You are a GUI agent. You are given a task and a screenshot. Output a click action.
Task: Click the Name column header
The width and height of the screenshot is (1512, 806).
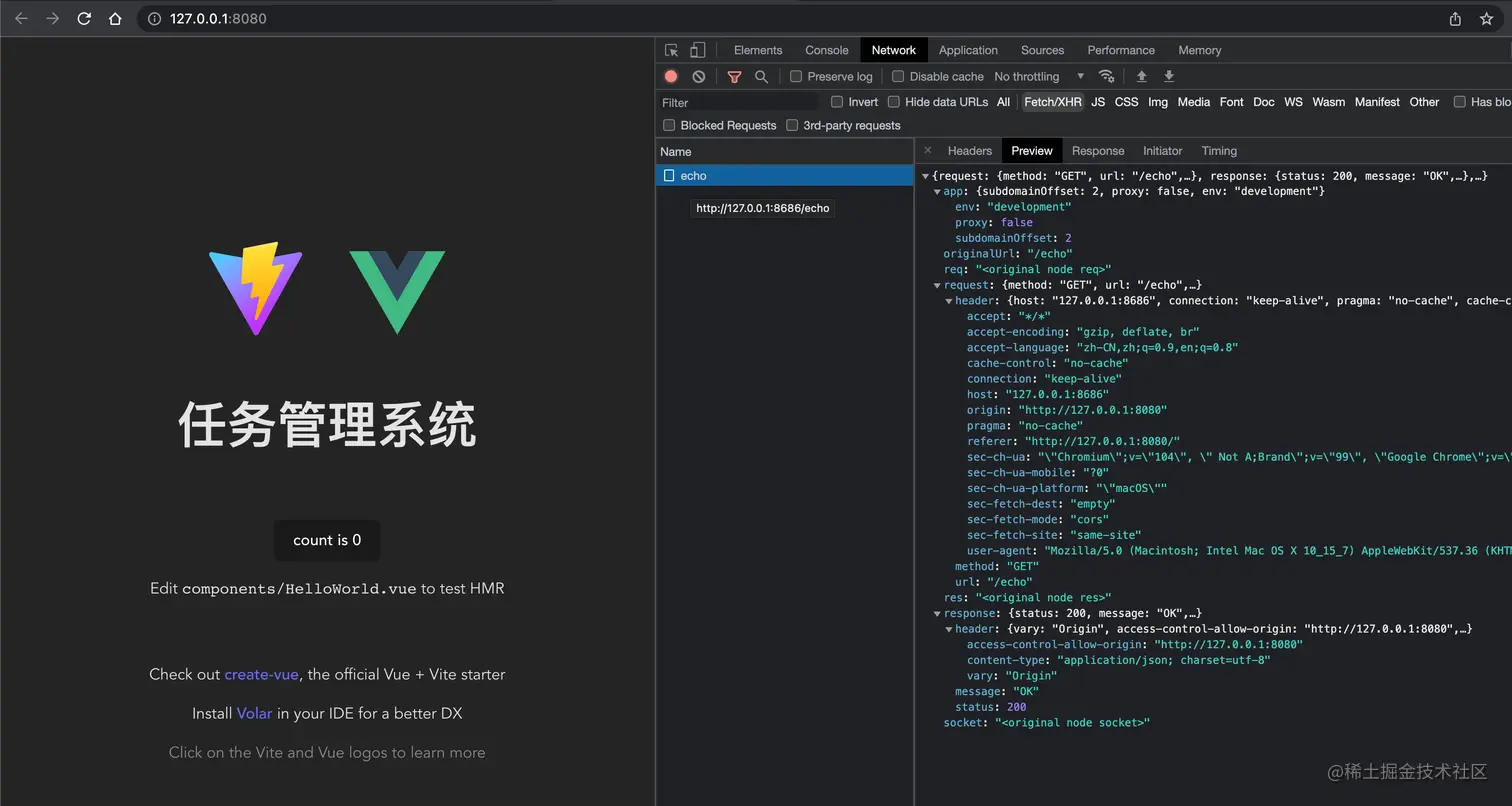785,152
